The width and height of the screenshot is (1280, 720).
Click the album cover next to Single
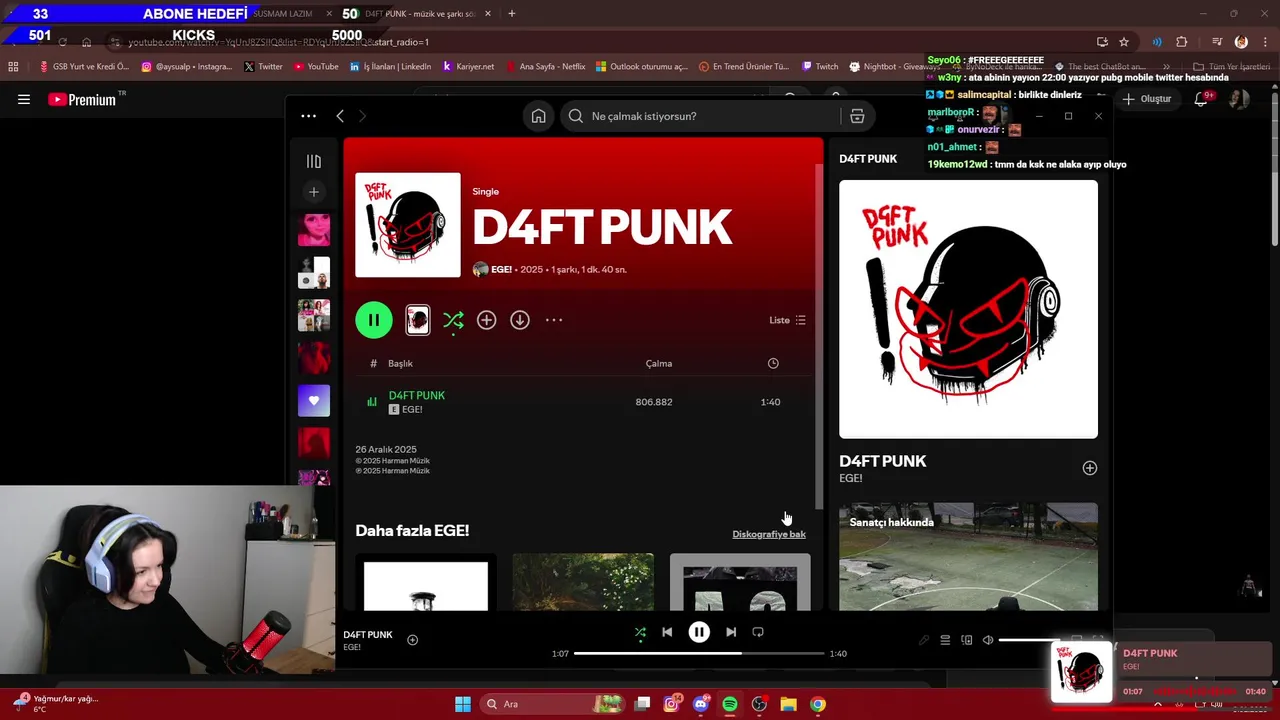click(x=408, y=225)
